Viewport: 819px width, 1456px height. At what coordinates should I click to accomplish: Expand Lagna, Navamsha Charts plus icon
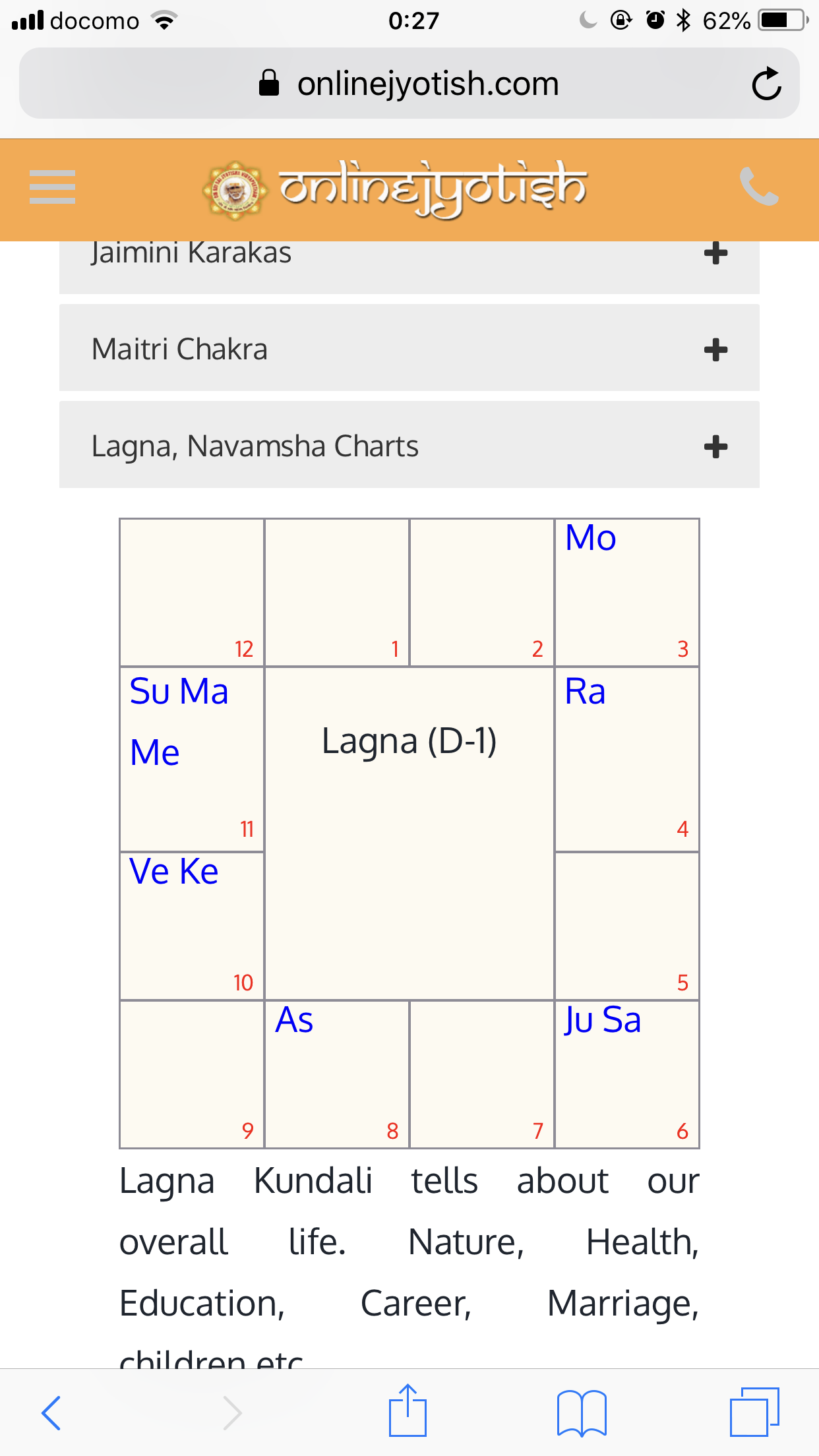coord(715,446)
